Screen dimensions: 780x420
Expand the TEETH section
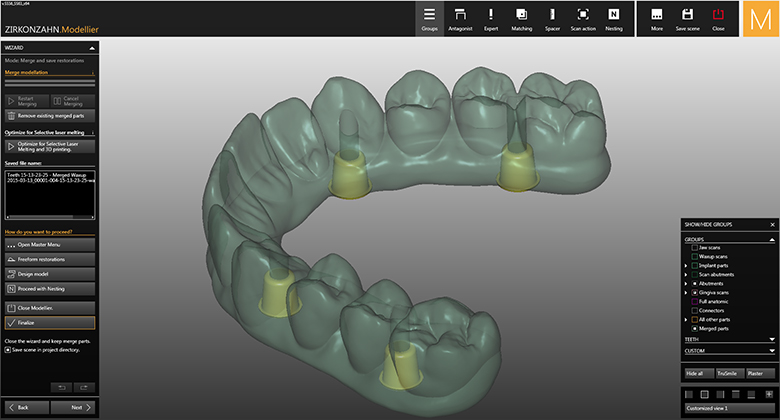pyautogui.click(x=772, y=340)
